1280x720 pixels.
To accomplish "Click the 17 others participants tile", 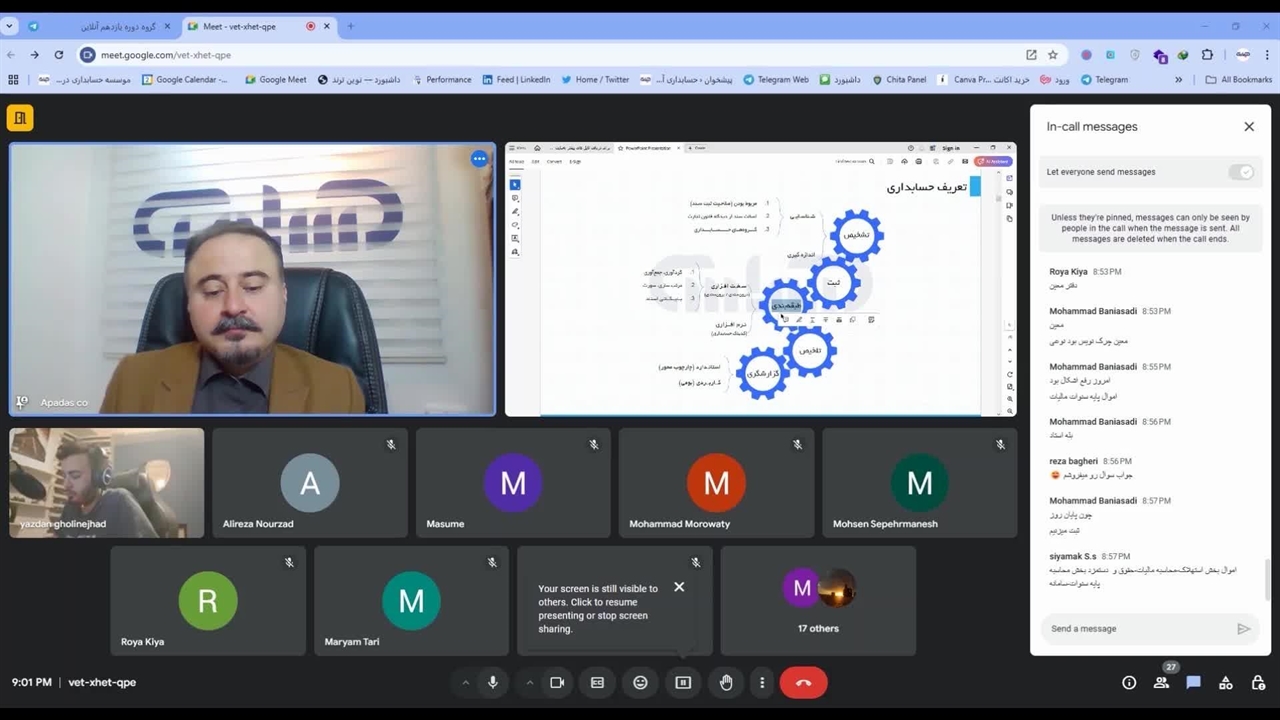I will pos(818,600).
